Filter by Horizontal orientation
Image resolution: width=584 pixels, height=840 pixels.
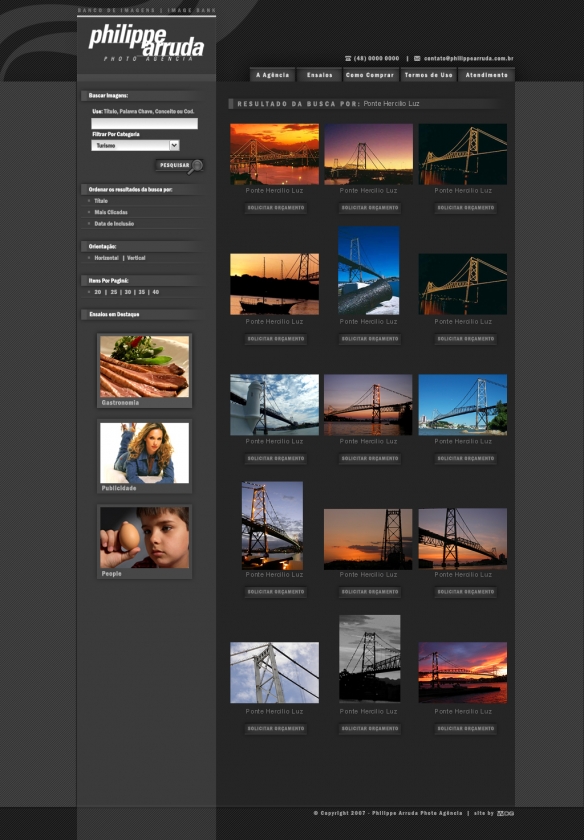tap(106, 258)
